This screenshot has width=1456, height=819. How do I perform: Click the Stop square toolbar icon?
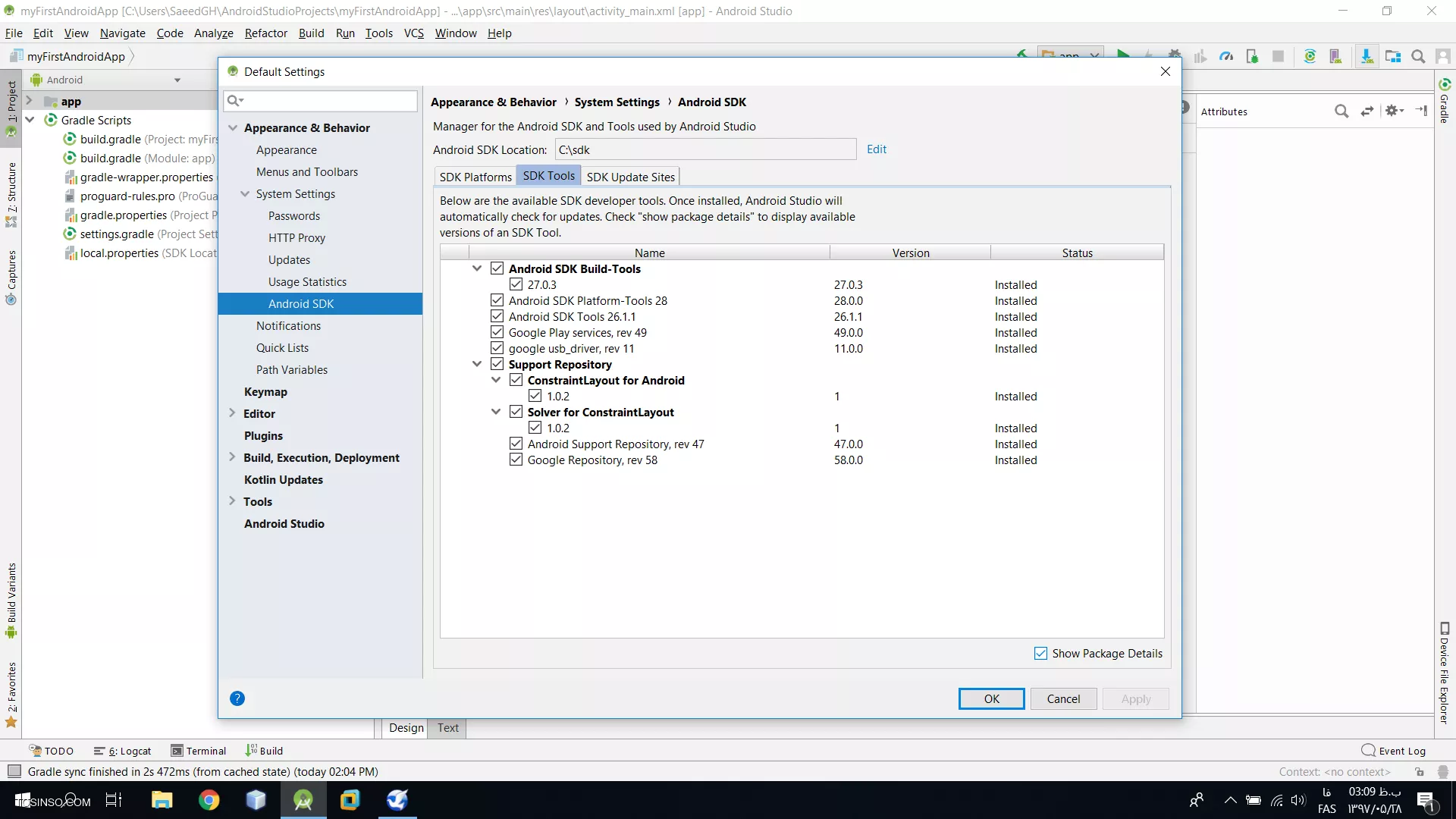tap(1278, 57)
